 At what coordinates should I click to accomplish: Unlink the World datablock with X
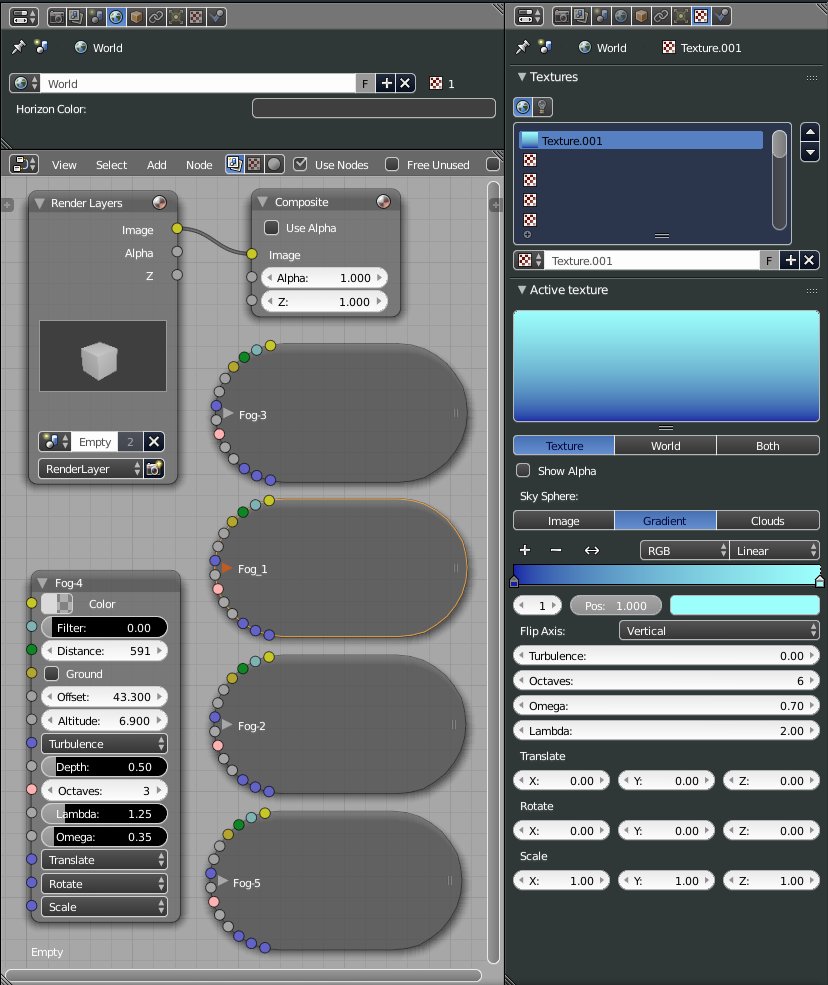405,84
